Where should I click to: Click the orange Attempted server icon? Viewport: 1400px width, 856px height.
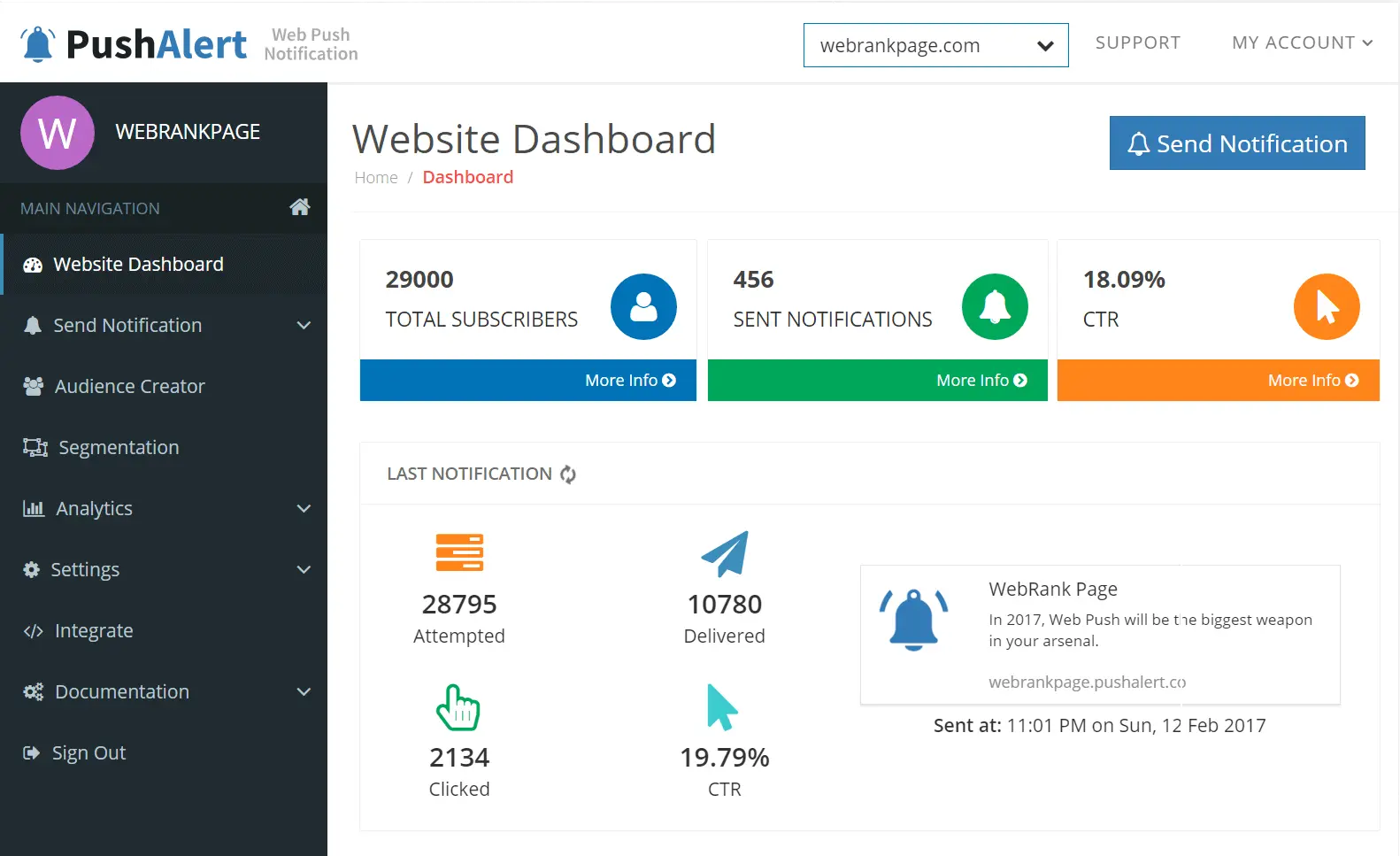[x=459, y=552]
